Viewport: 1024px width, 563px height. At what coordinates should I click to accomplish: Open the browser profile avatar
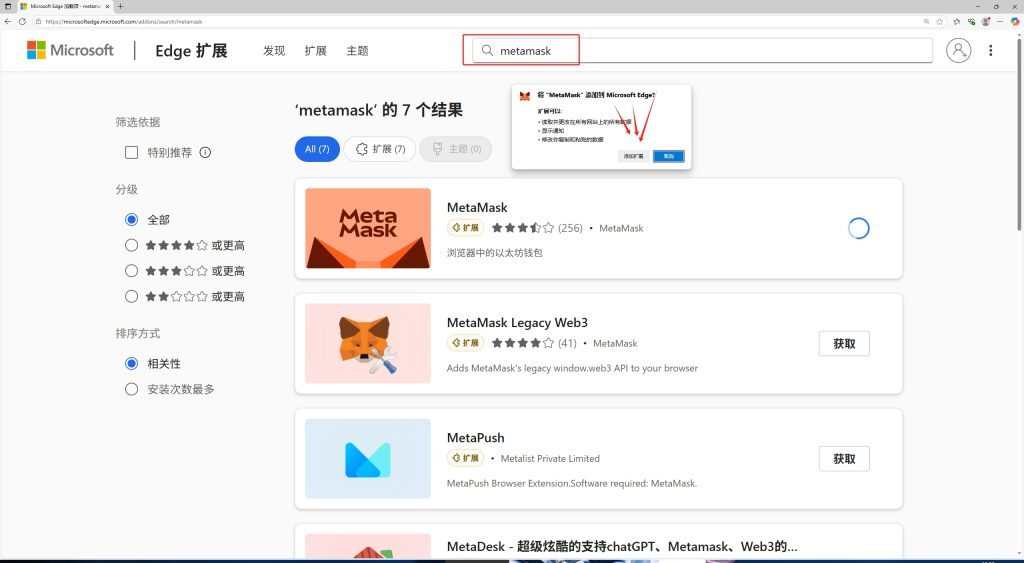(986, 22)
